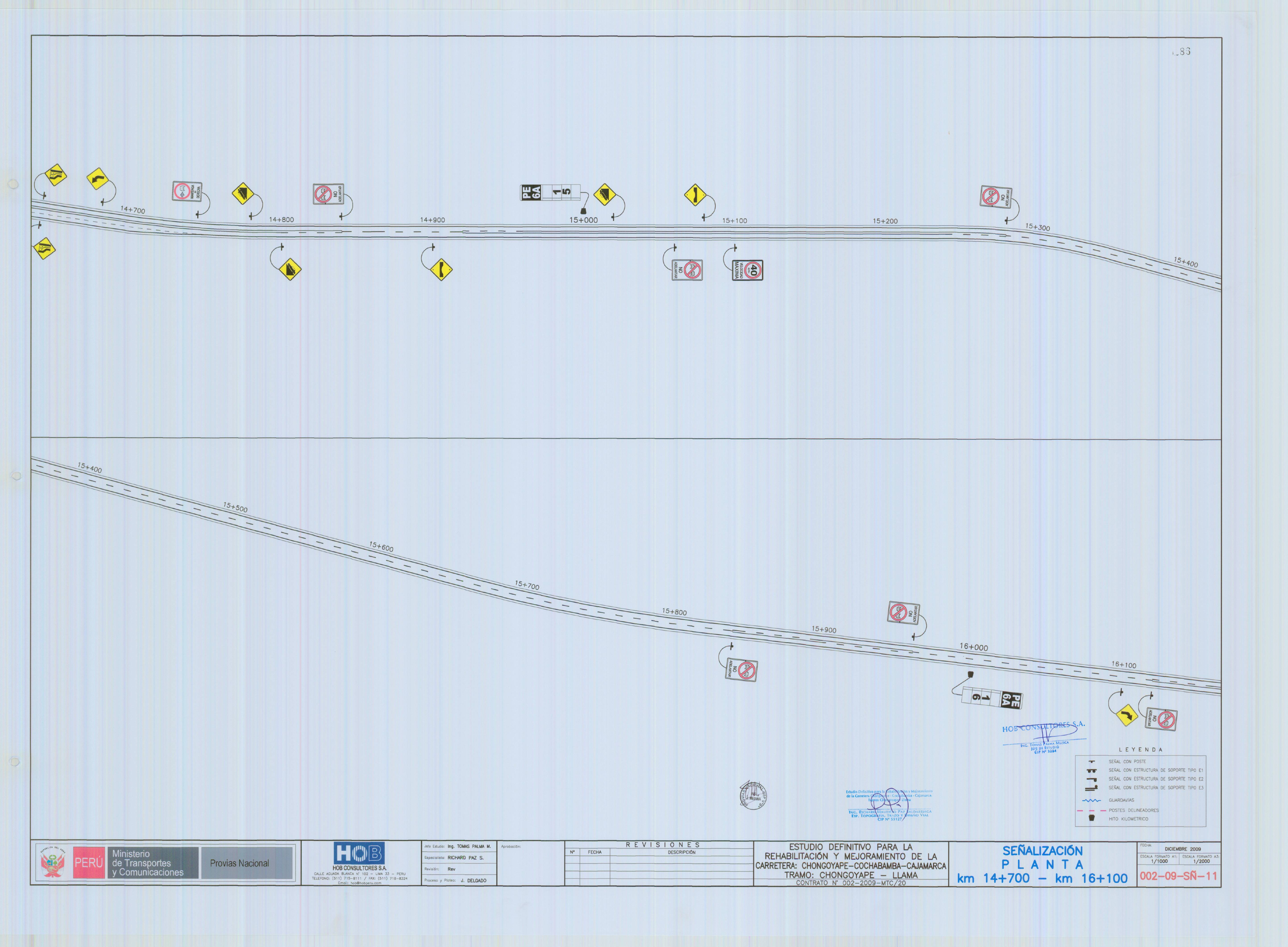Click the '15+100' station label above the road

(x=735, y=221)
